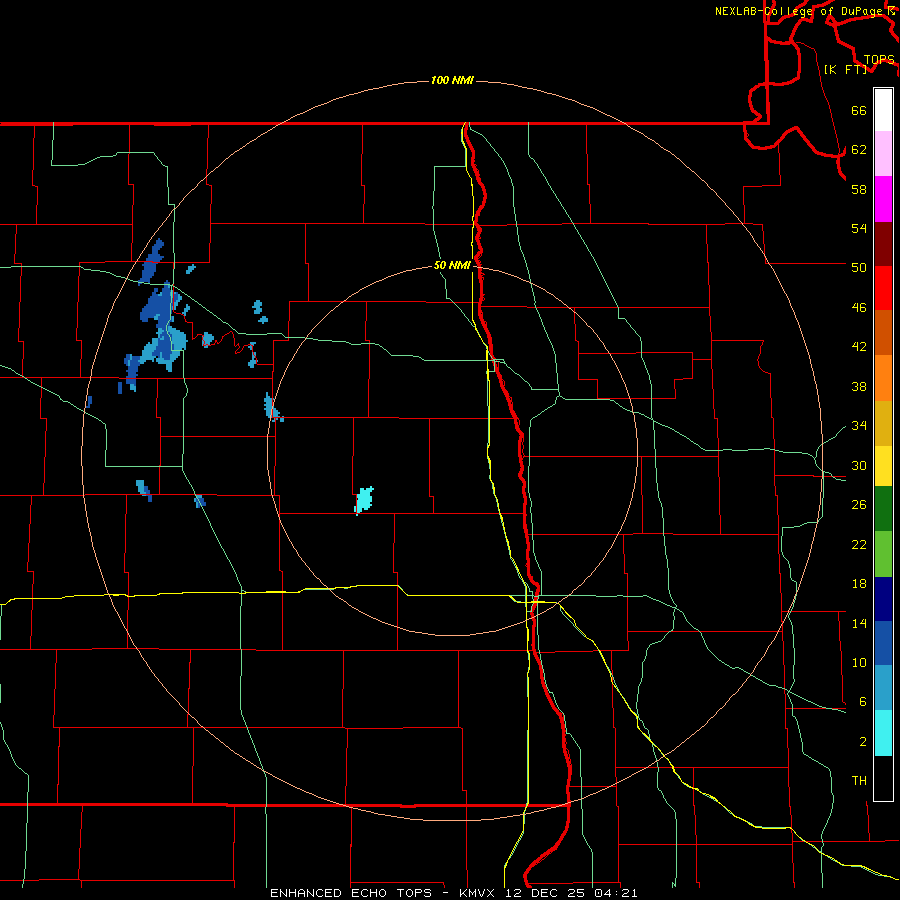Click the KMVX radar site identifier
This screenshot has height=900, width=900.
click(x=477, y=893)
